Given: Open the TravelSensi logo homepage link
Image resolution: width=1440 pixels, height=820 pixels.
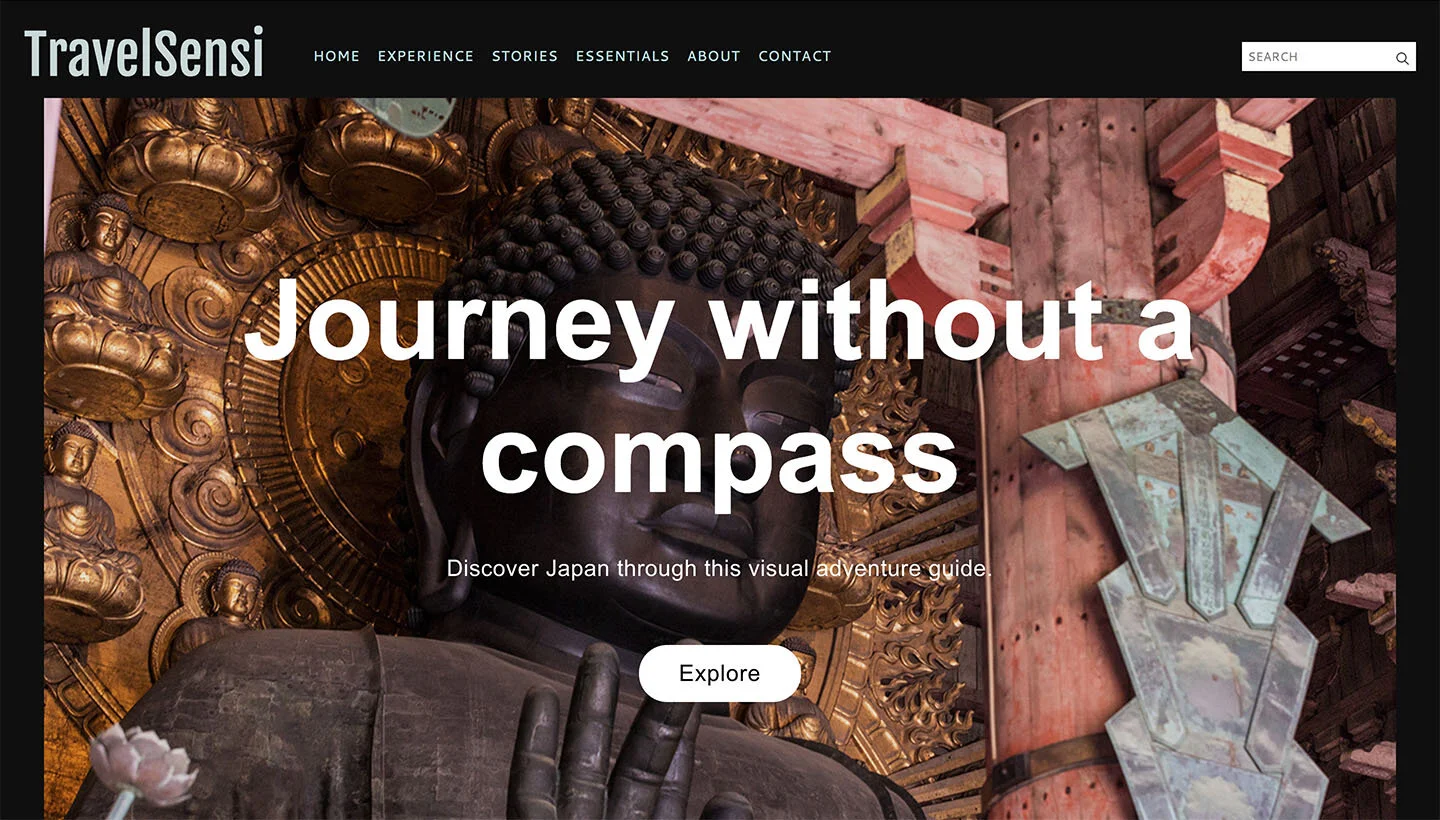Looking at the screenshot, I should click(144, 54).
